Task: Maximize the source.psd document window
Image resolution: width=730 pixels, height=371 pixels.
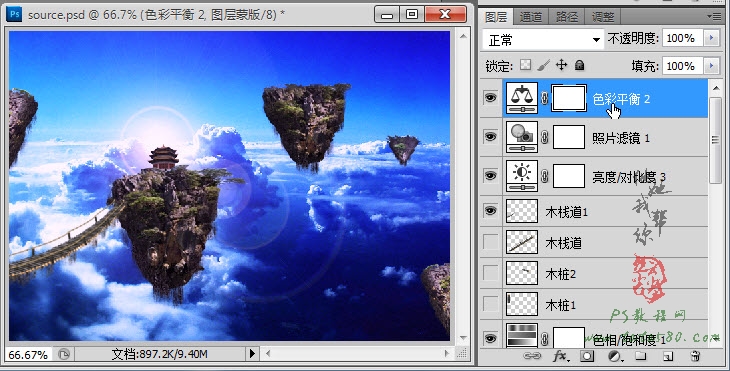Action: coord(412,15)
